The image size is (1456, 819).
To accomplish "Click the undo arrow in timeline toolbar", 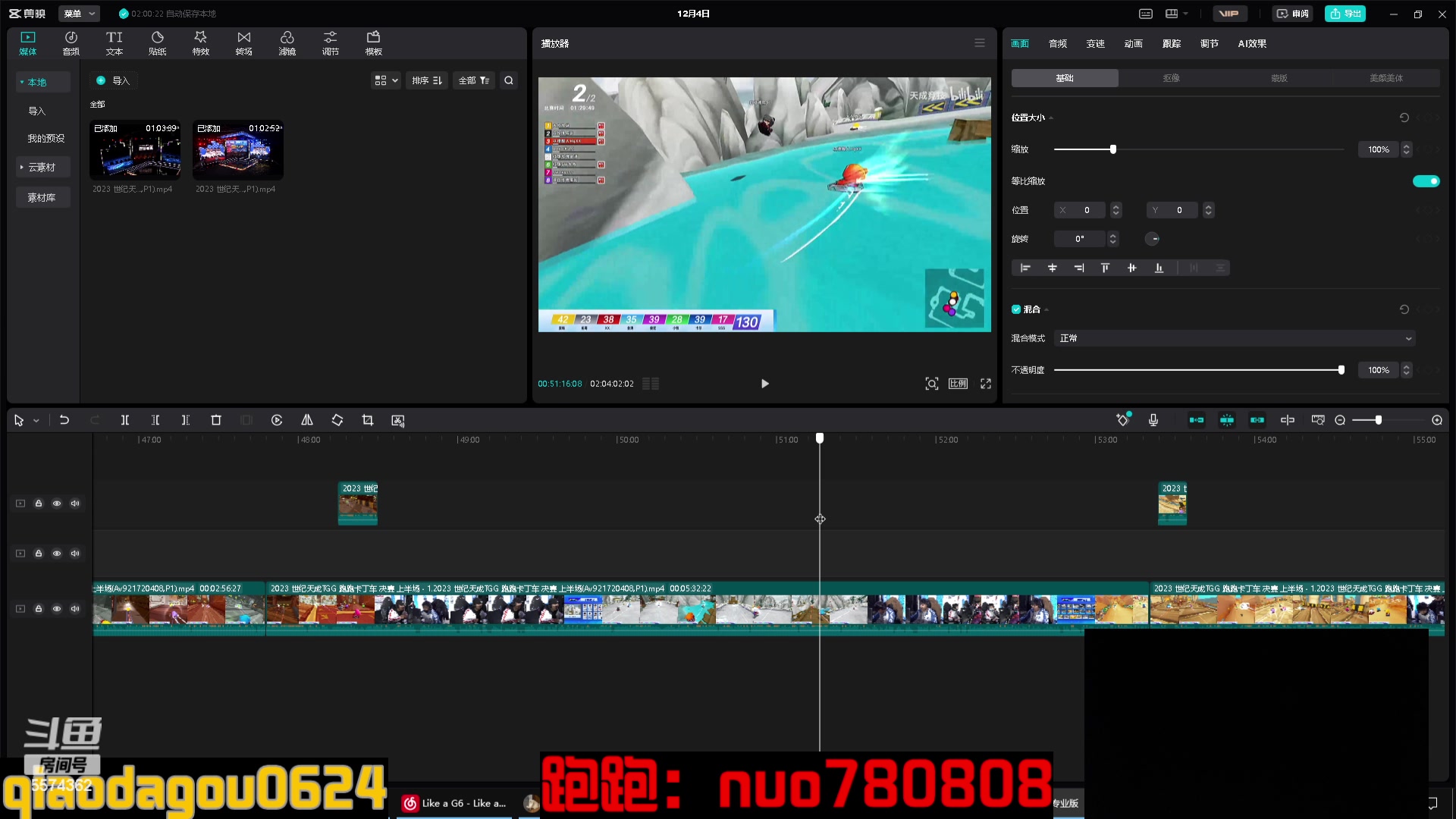I will click(x=64, y=420).
